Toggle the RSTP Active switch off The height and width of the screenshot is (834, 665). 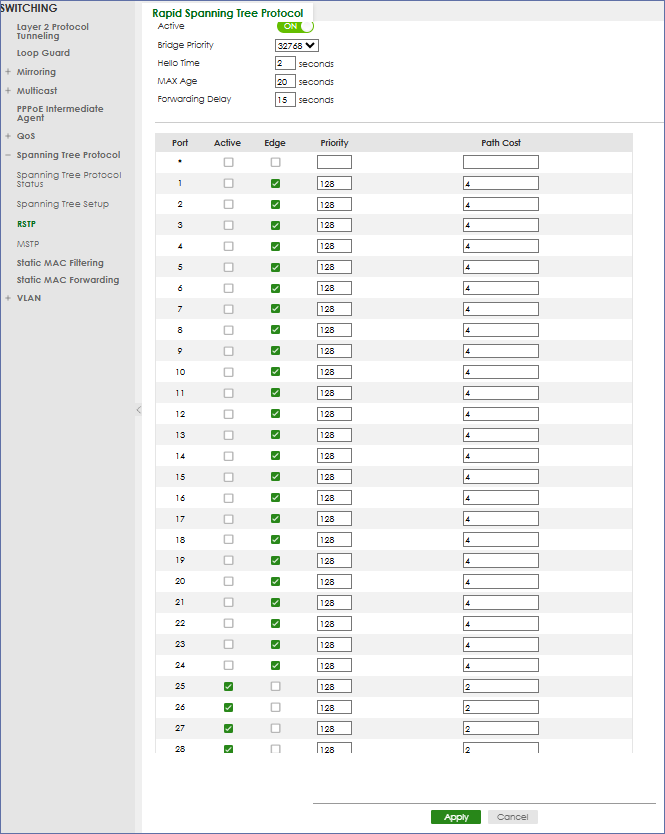point(295,26)
